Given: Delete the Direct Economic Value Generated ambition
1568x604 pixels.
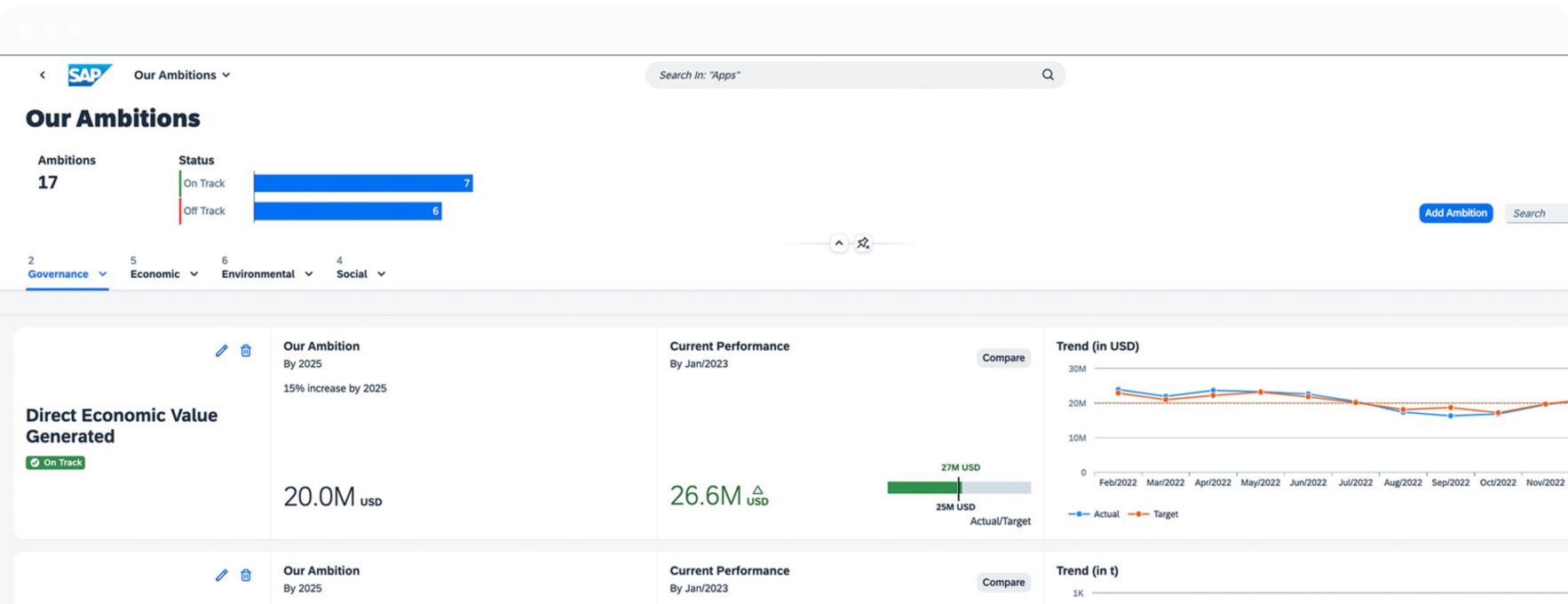Looking at the screenshot, I should point(246,351).
